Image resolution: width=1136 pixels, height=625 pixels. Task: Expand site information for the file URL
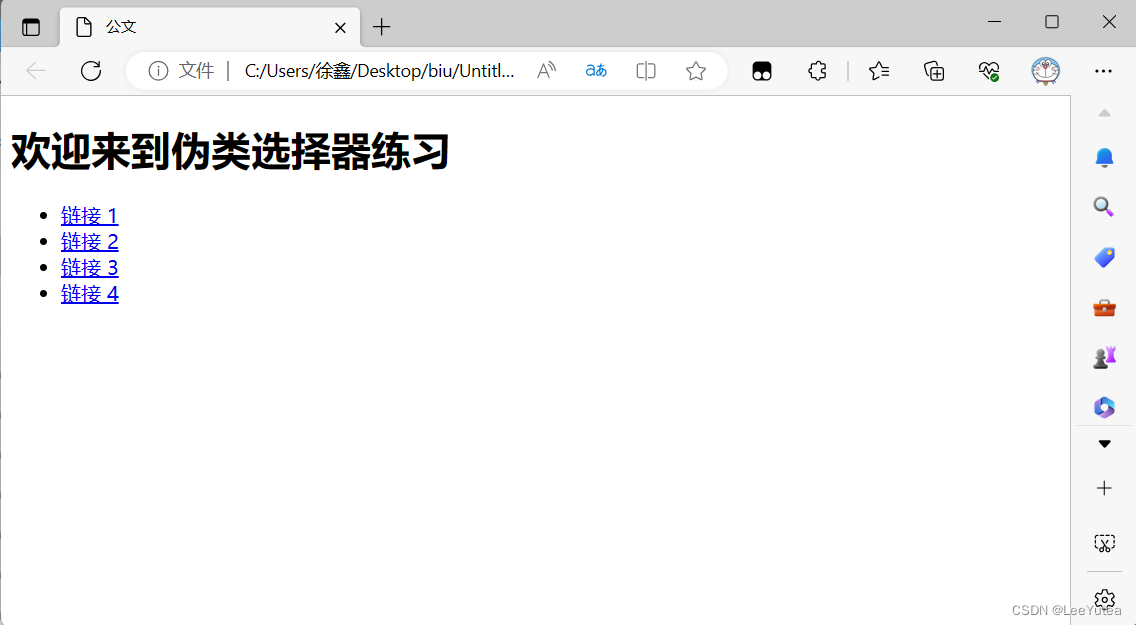160,70
